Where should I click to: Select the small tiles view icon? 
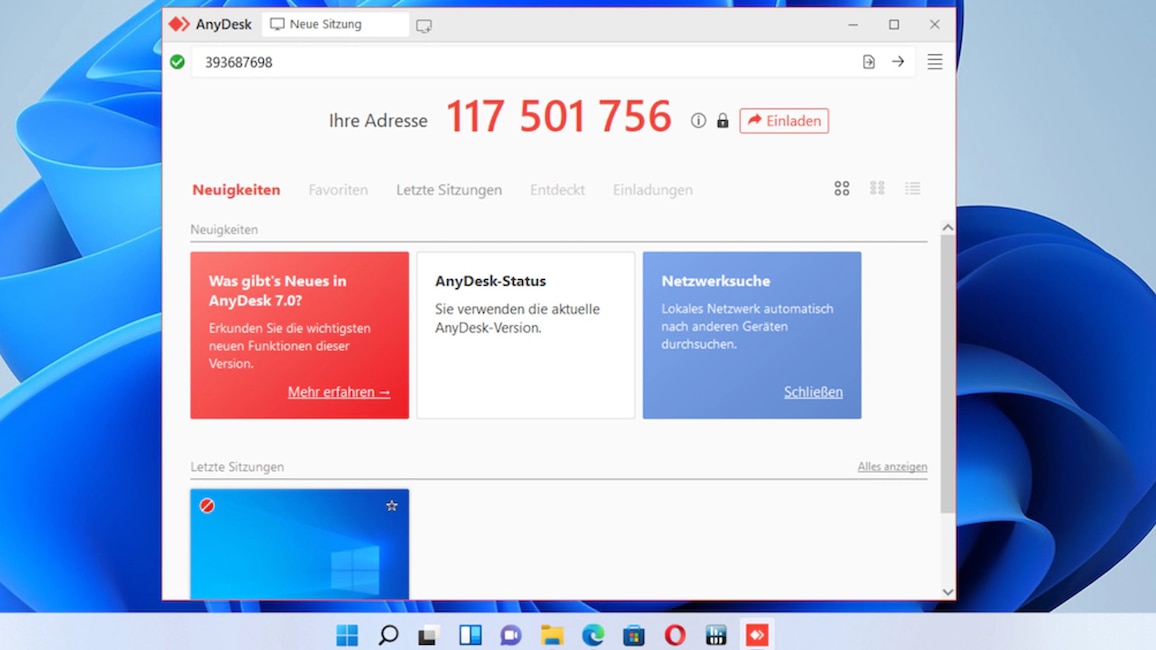[x=877, y=189]
